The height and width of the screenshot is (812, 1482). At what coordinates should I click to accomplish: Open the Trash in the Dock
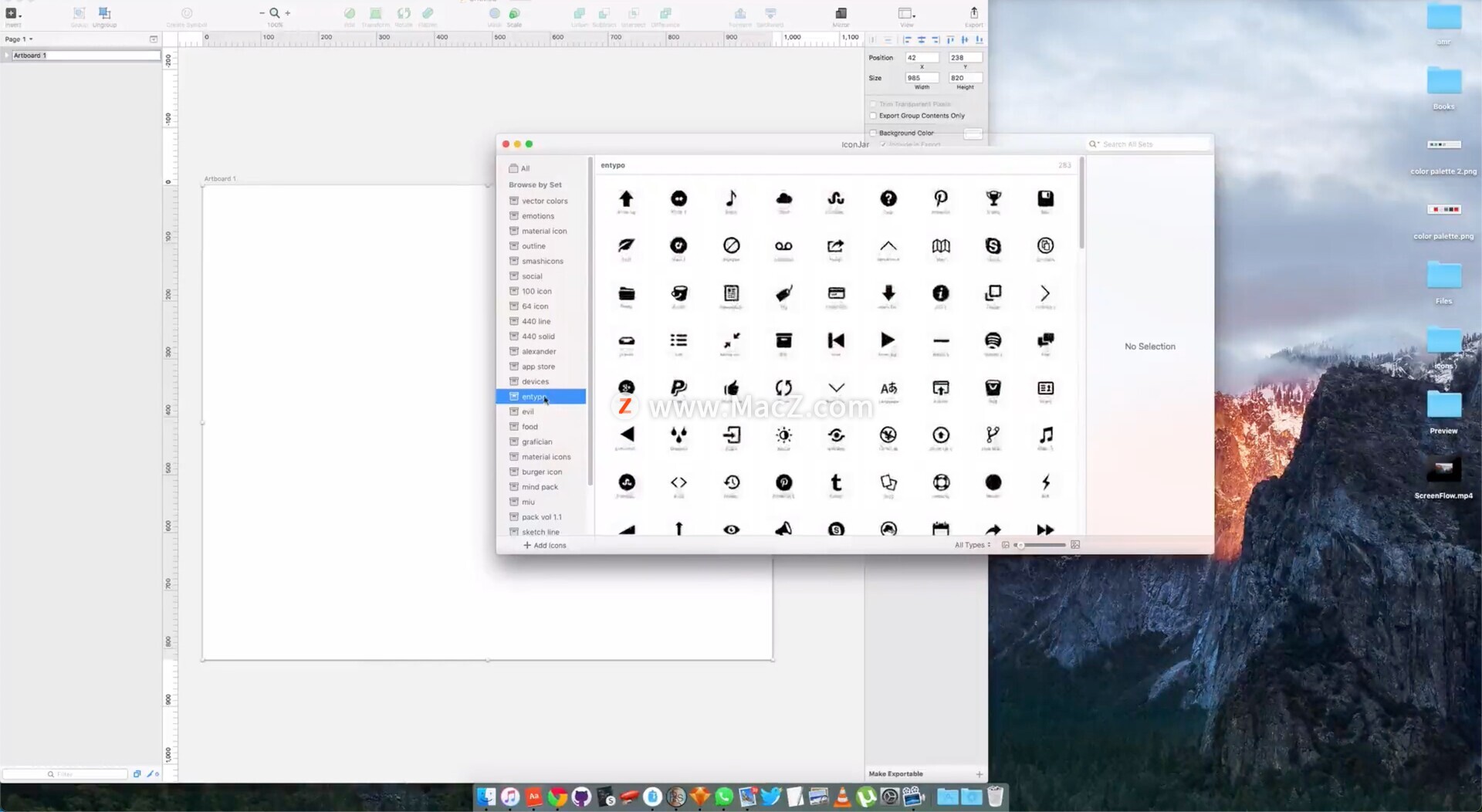[x=995, y=797]
